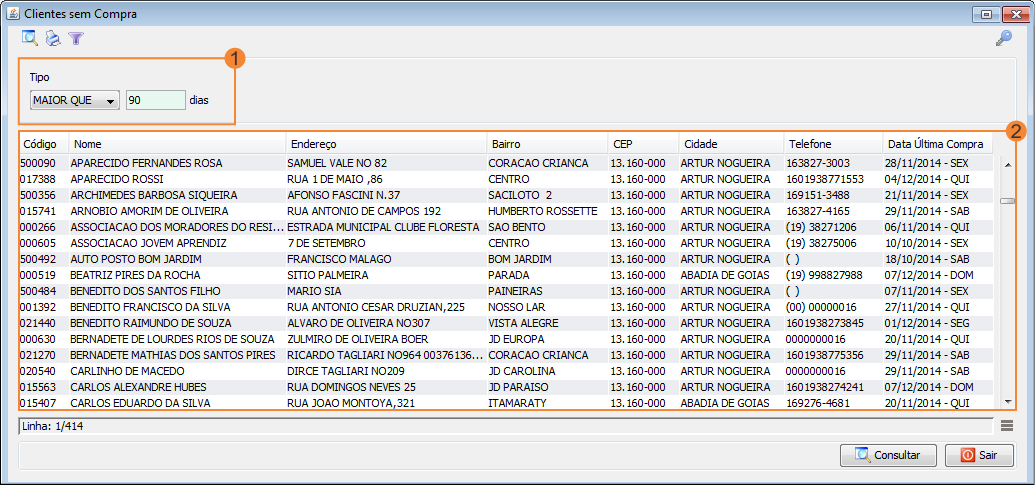1035x485 pixels.
Task: Select row ASSOCIACAO JOVEM APRENDIZ
Action: point(506,243)
